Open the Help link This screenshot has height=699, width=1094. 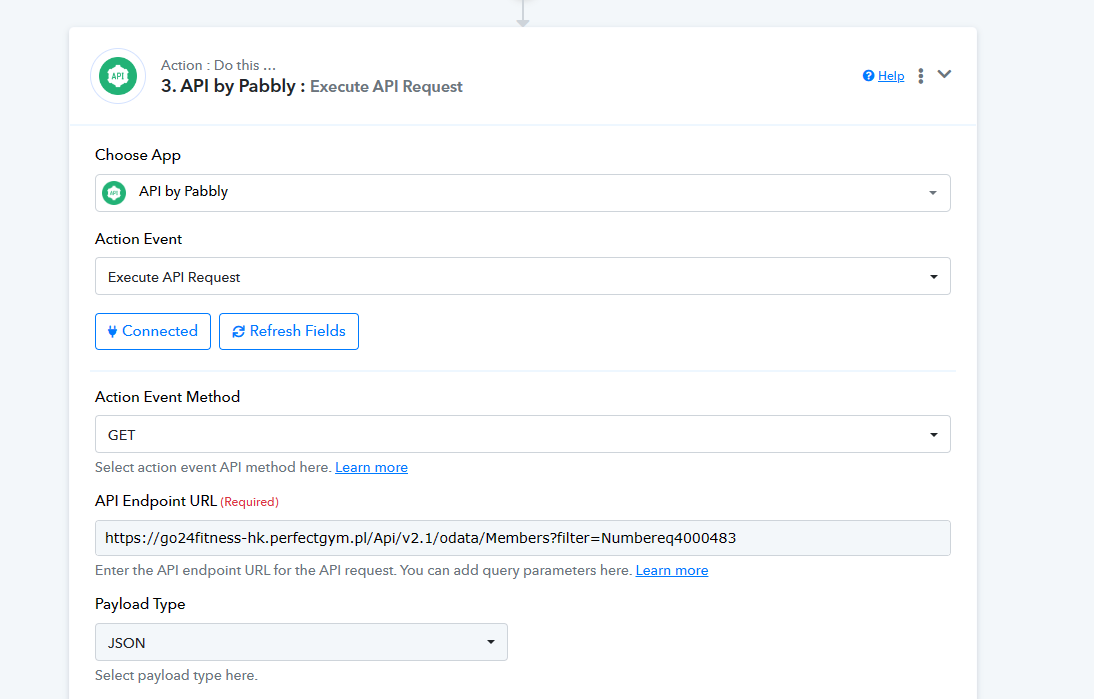891,75
